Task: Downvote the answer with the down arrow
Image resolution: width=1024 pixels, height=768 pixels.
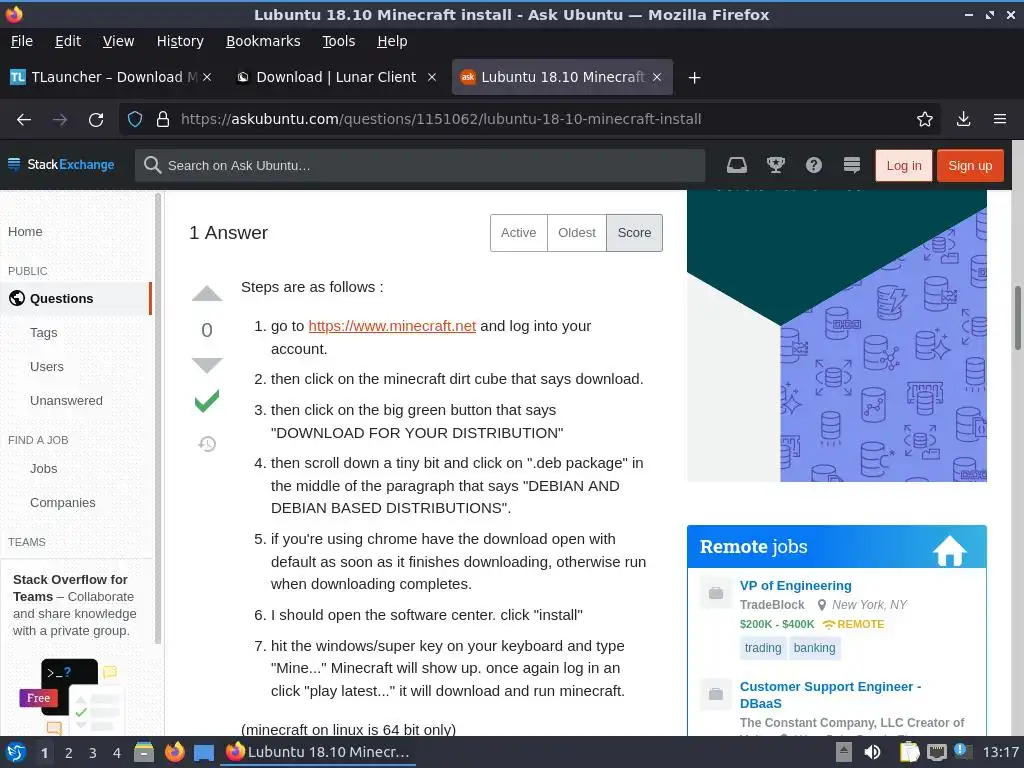Action: pyautogui.click(x=207, y=365)
